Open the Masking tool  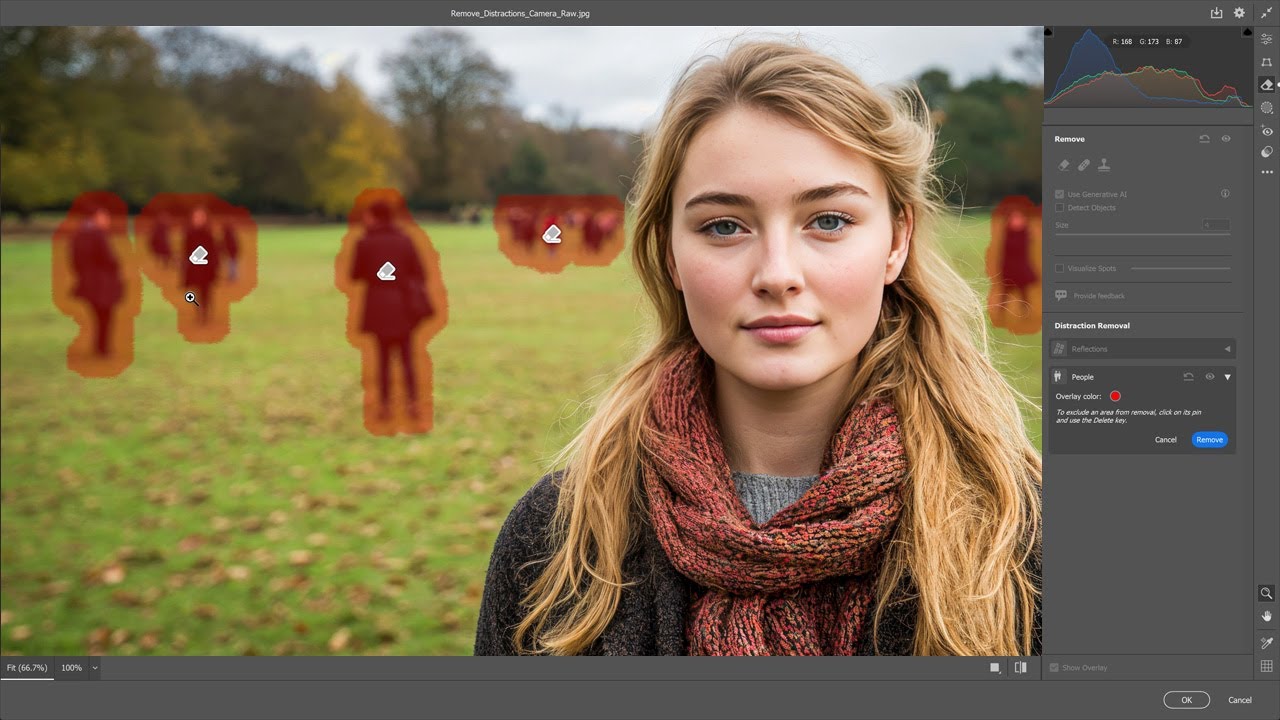pyautogui.click(x=1267, y=108)
